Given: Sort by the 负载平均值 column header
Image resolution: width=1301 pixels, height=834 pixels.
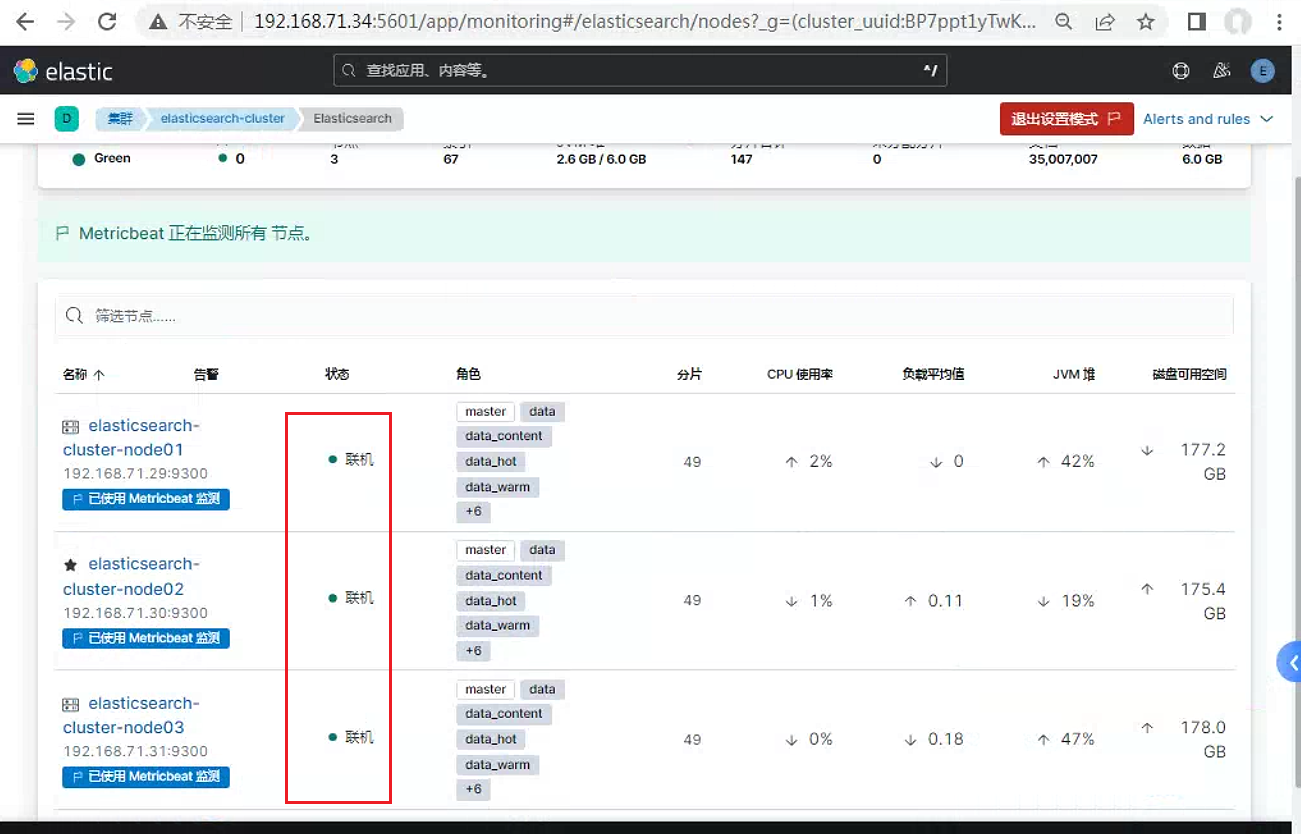Looking at the screenshot, I should click(933, 375).
